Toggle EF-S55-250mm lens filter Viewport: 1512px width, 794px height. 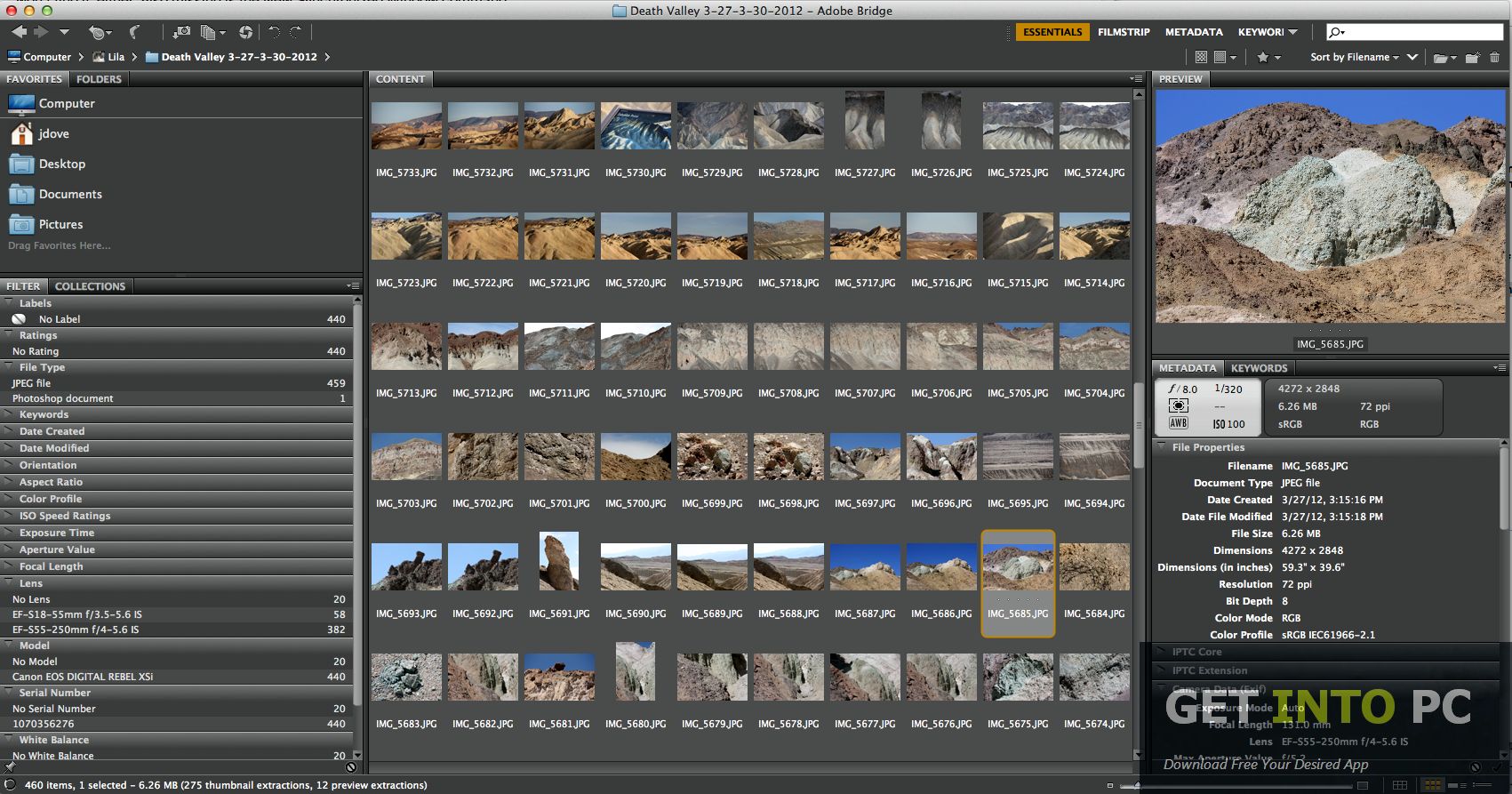coord(178,630)
